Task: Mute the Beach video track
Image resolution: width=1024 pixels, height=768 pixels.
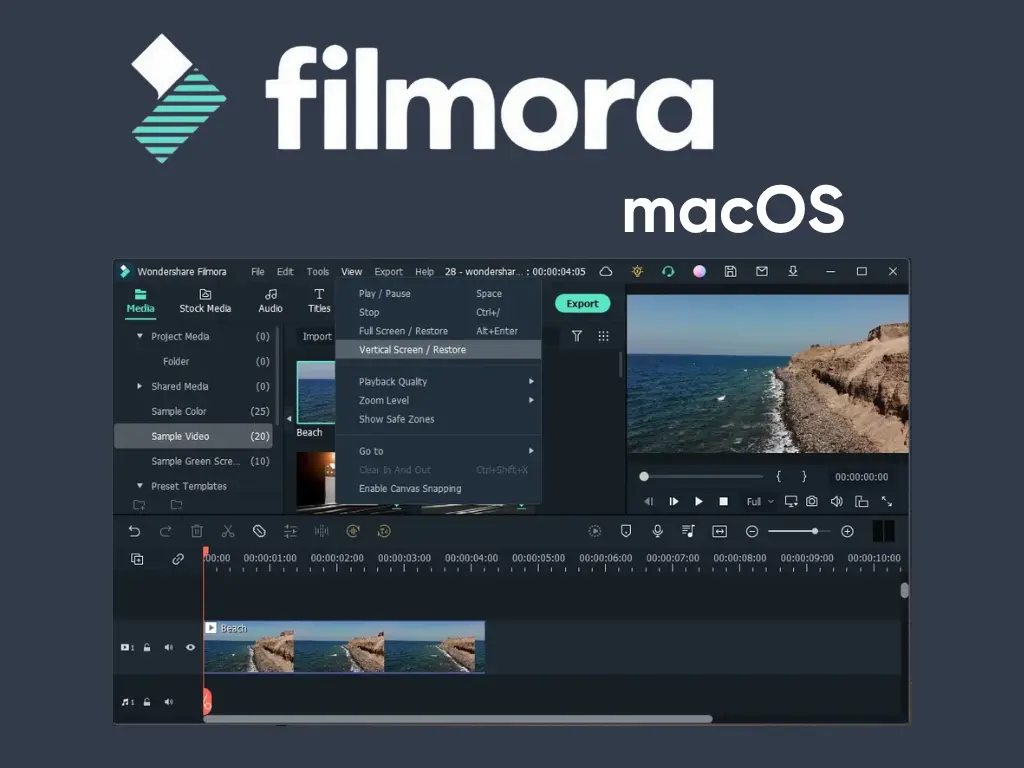Action: [169, 647]
